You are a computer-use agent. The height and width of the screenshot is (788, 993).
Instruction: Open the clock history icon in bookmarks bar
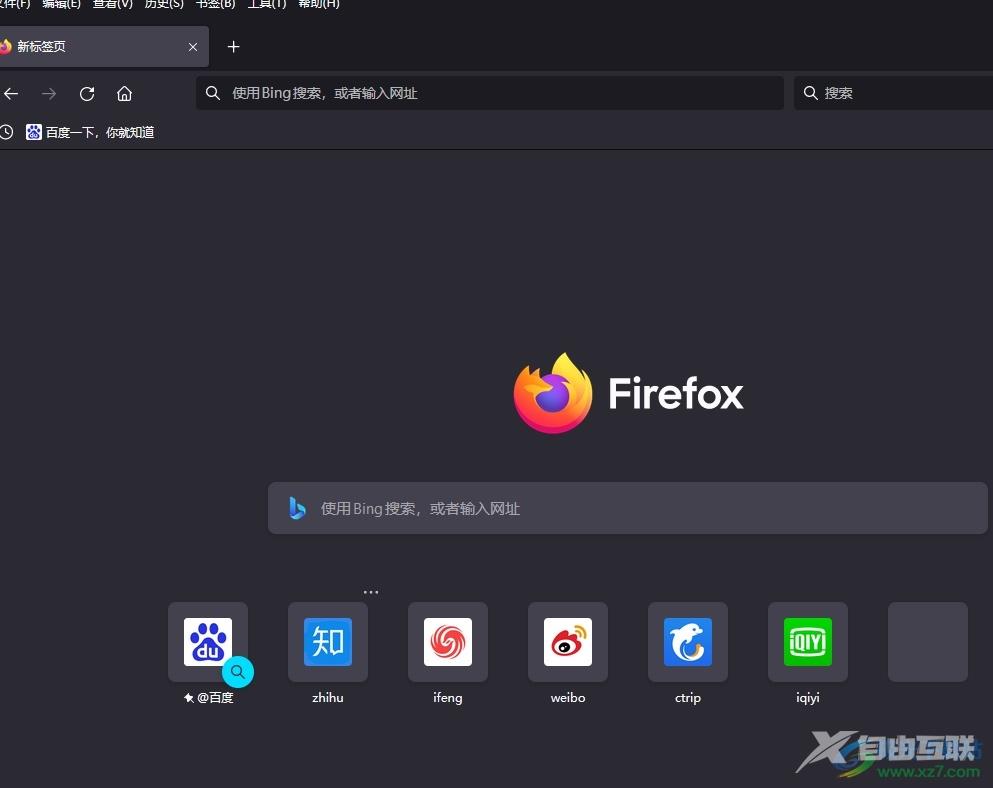[6, 132]
